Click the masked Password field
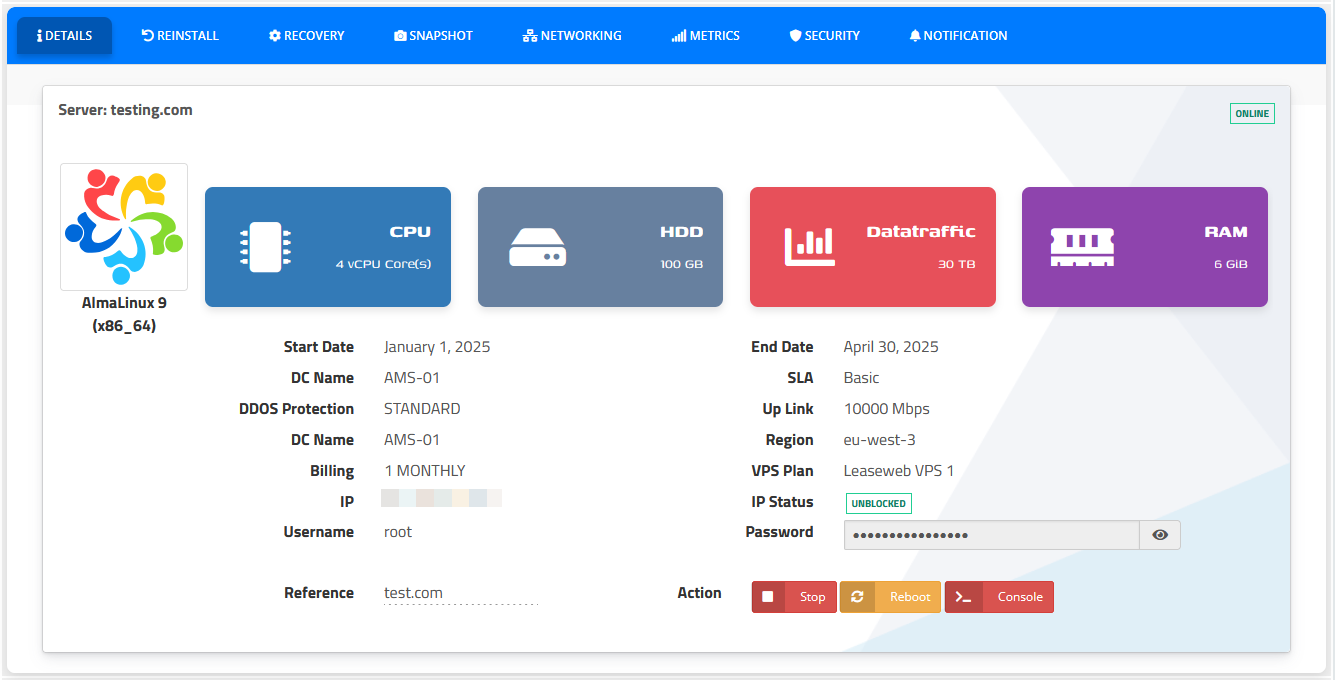 (x=990, y=535)
